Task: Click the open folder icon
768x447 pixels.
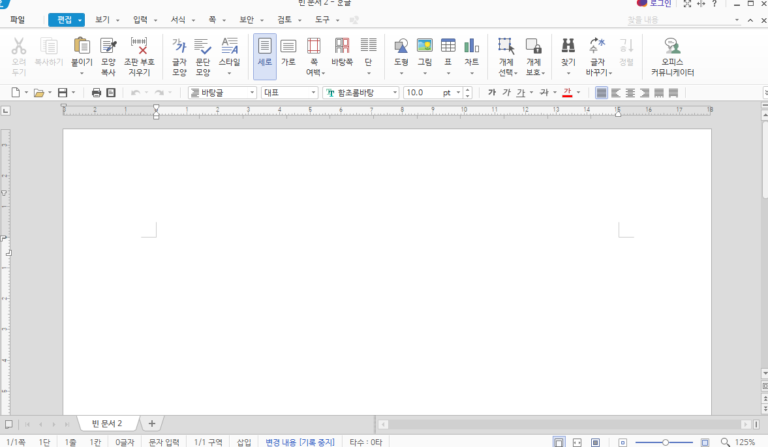Action: pos(39,93)
